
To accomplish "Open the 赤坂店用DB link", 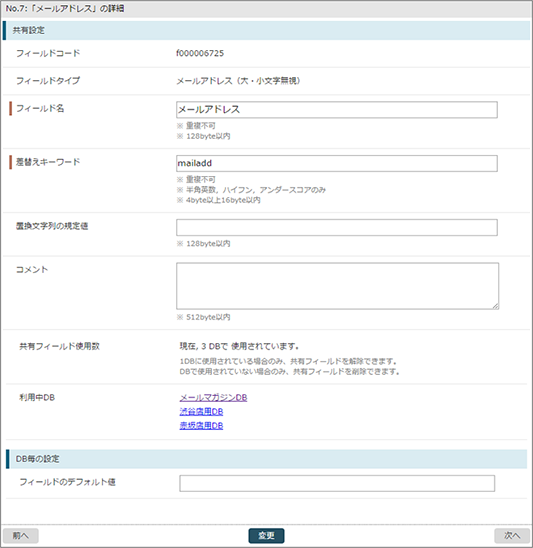I will pos(201,426).
